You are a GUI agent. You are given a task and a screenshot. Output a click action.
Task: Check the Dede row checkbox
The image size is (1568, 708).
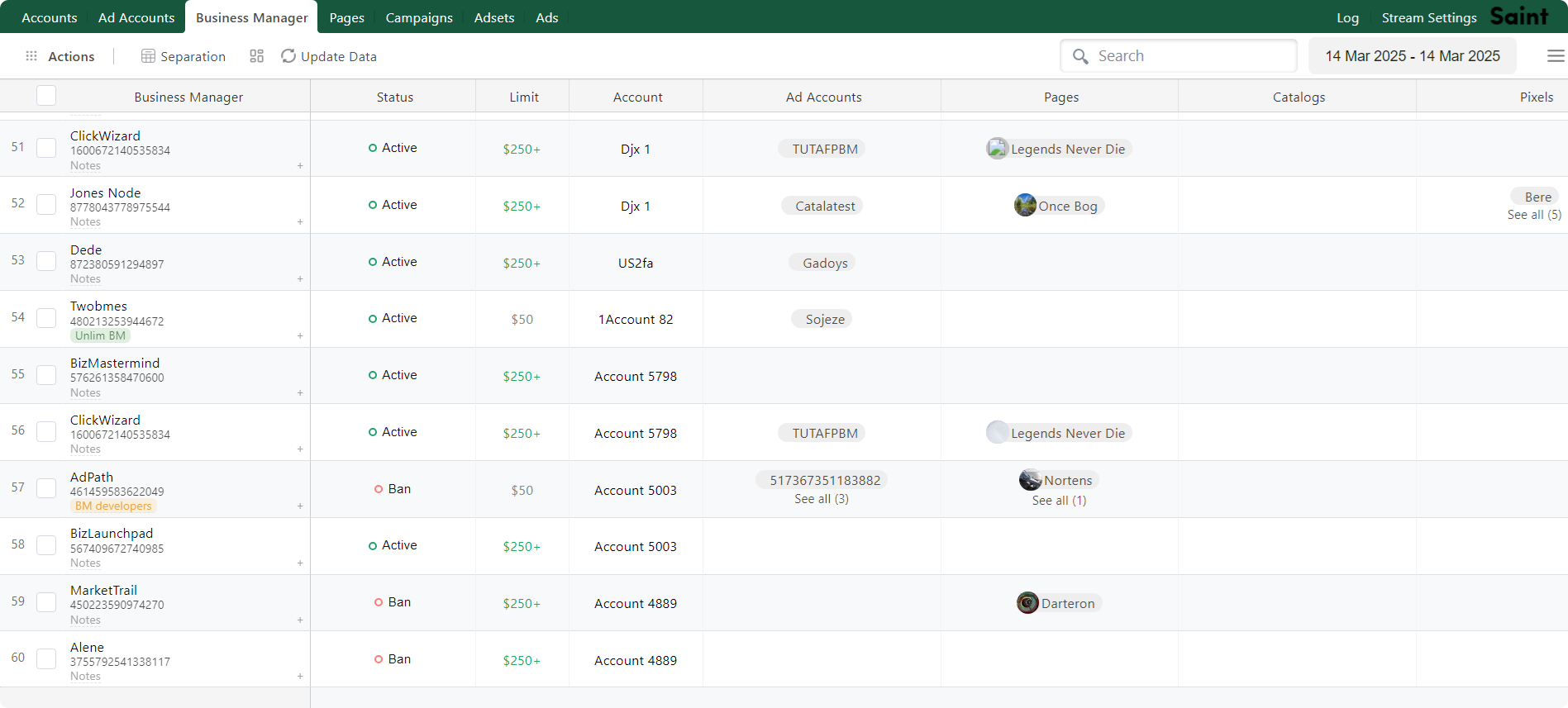pos(46,261)
